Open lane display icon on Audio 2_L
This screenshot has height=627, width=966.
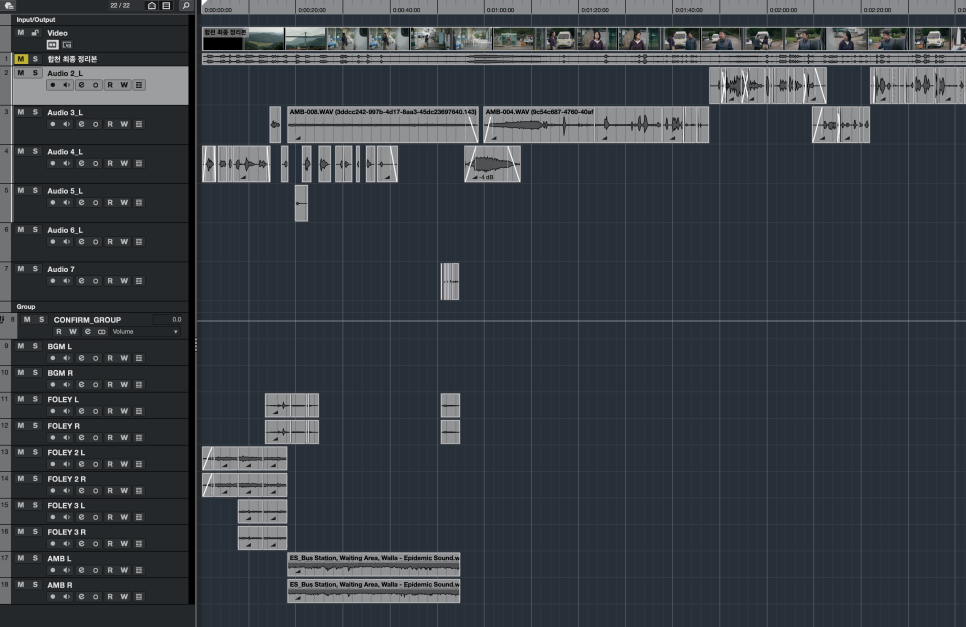139,85
